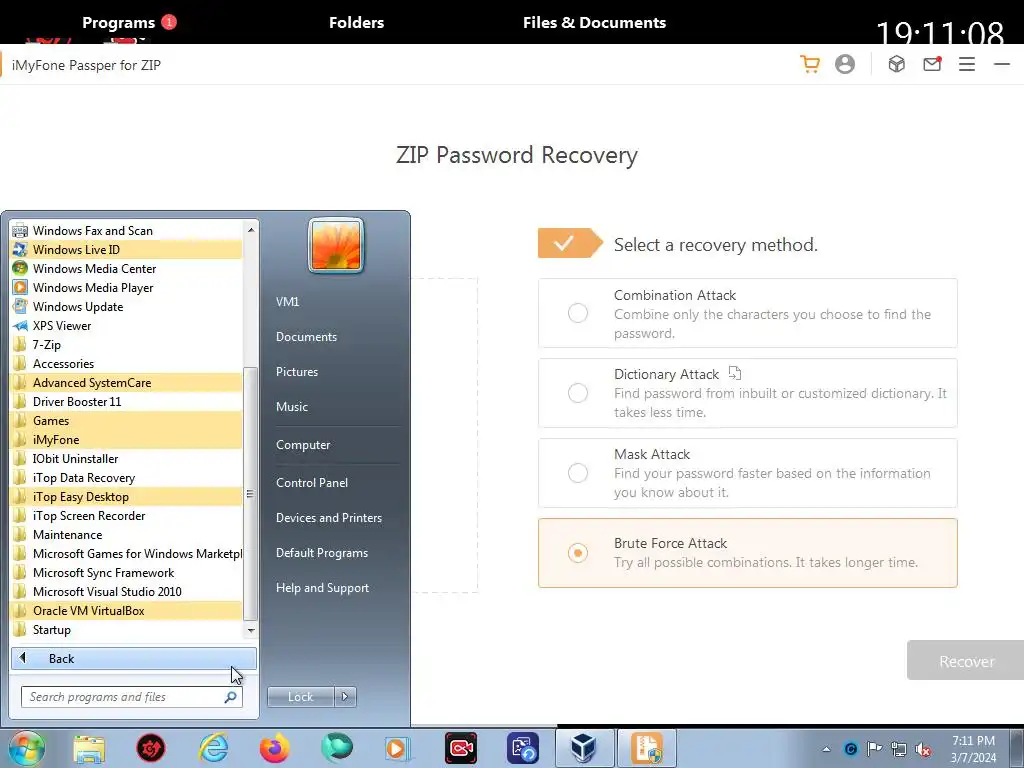Open the iTop Easy Desktop folder
The height and width of the screenshot is (768, 1024).
[127, 496]
